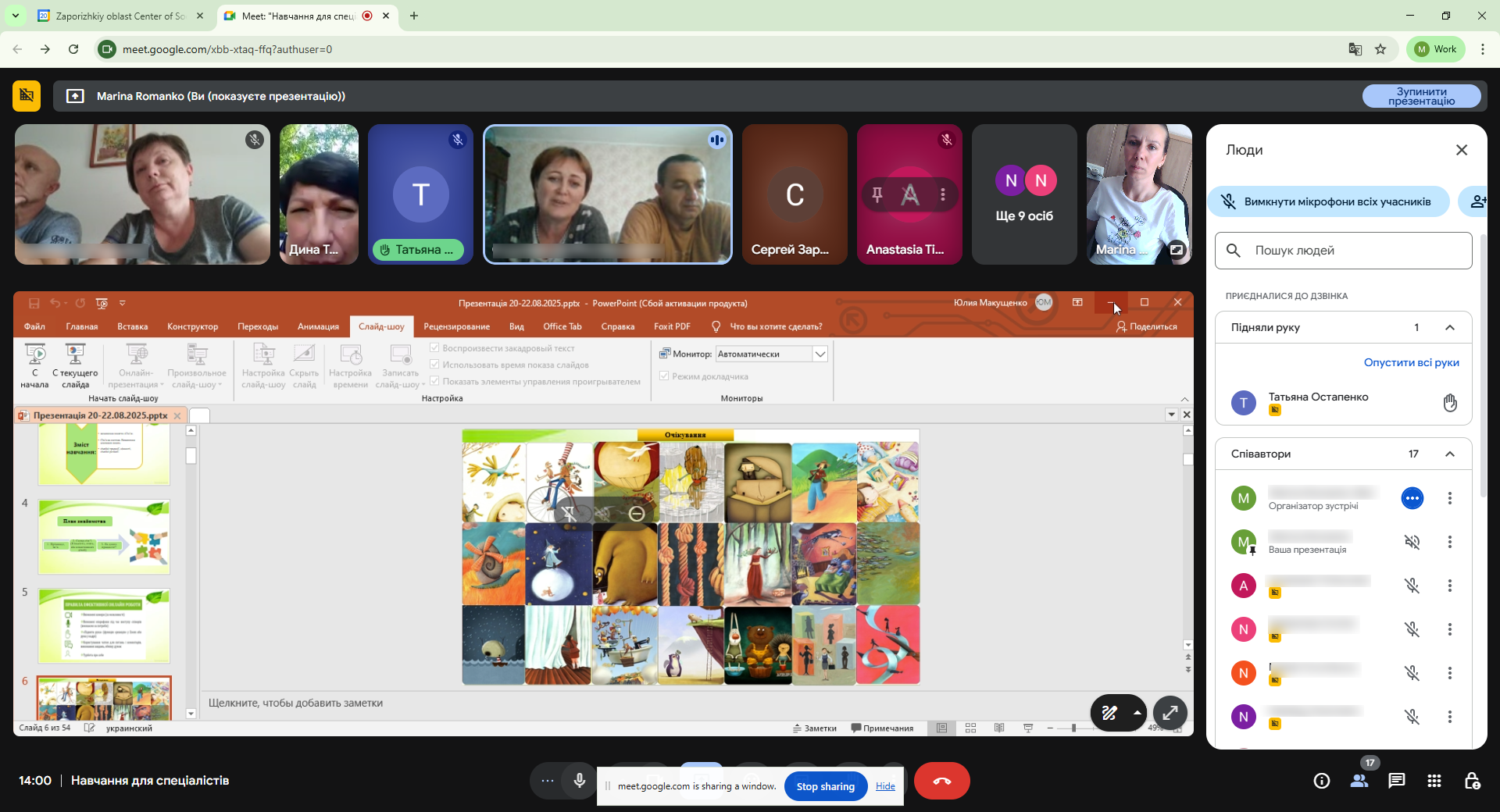
Task: Mute participant A in contributors list
Action: coord(1412,586)
